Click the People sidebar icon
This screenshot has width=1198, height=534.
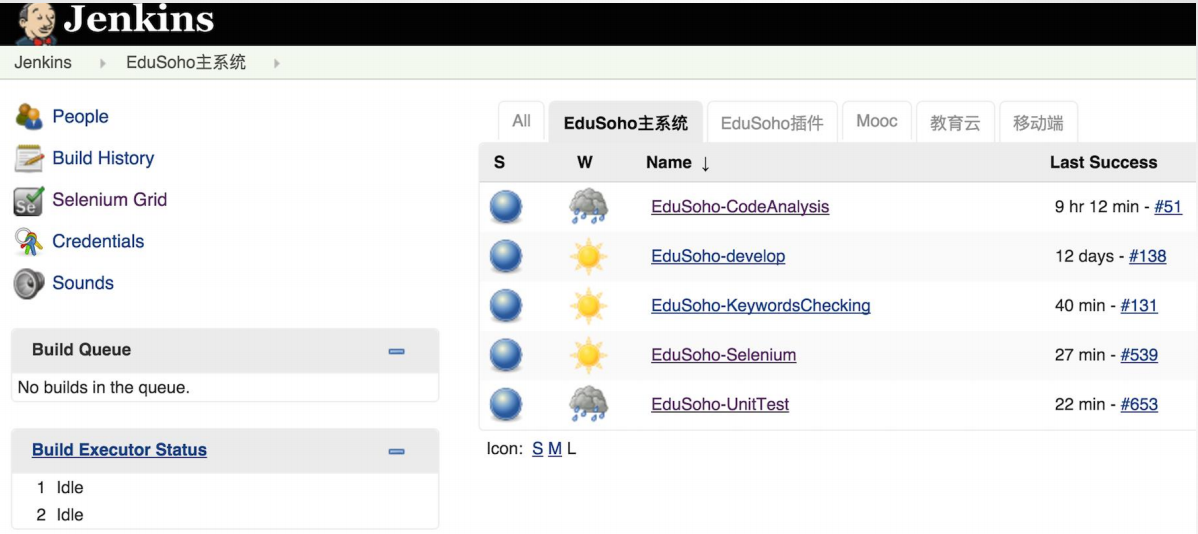(29, 117)
